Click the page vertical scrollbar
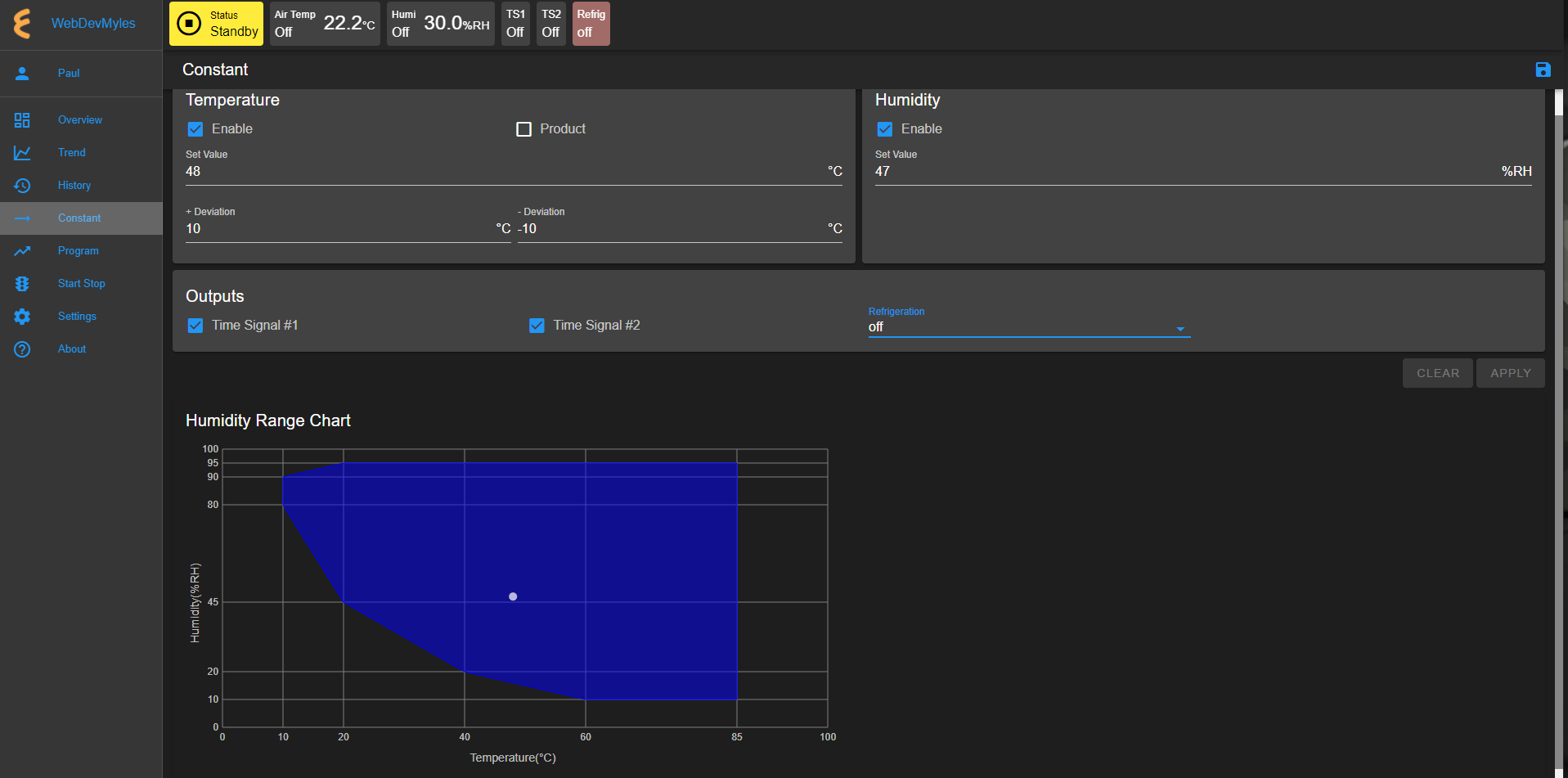Viewport: 1568px width, 778px height. (x=1559, y=434)
